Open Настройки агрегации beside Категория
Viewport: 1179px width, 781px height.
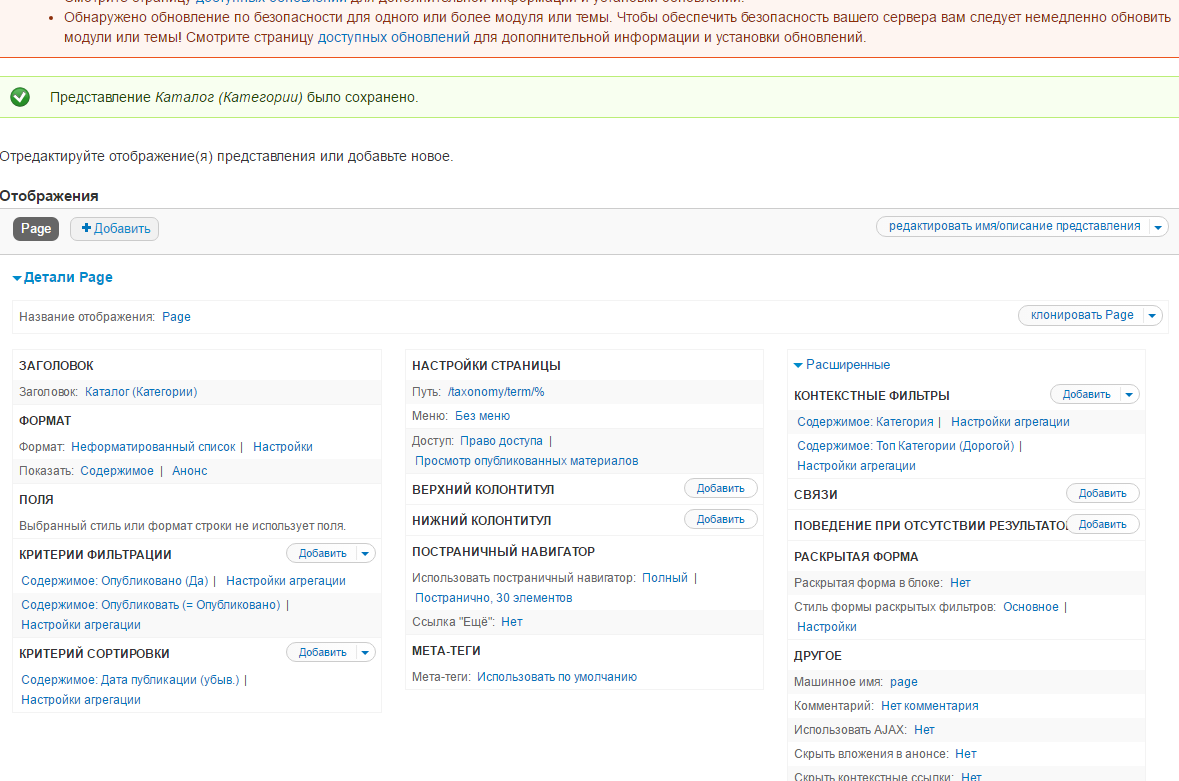tap(1010, 422)
